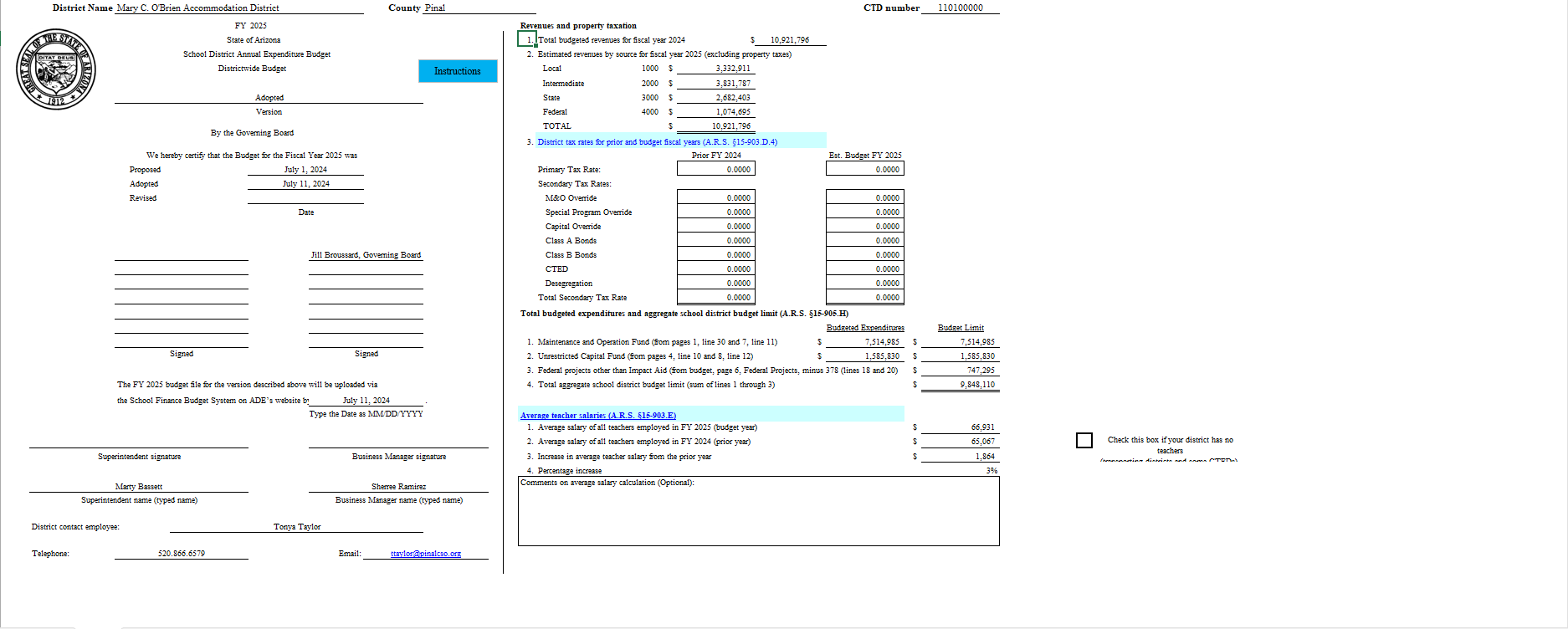Select the Total aggregate budget limit 9,848,110

[961, 385]
